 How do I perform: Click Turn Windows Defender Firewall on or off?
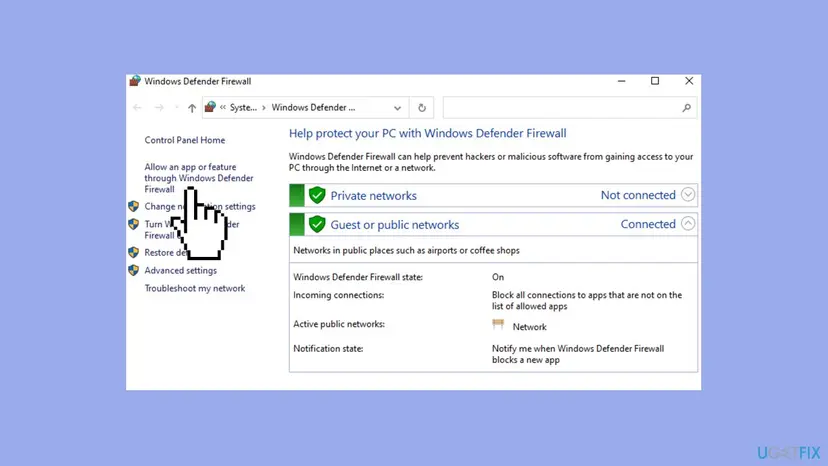(x=192, y=230)
